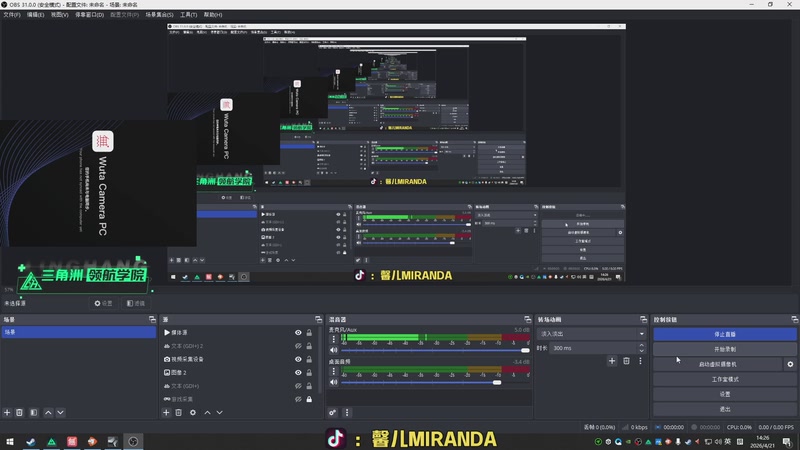This screenshot has width=800, height=450.
Task: Open source properties gear in Sources panel
Action: click(x=193, y=412)
